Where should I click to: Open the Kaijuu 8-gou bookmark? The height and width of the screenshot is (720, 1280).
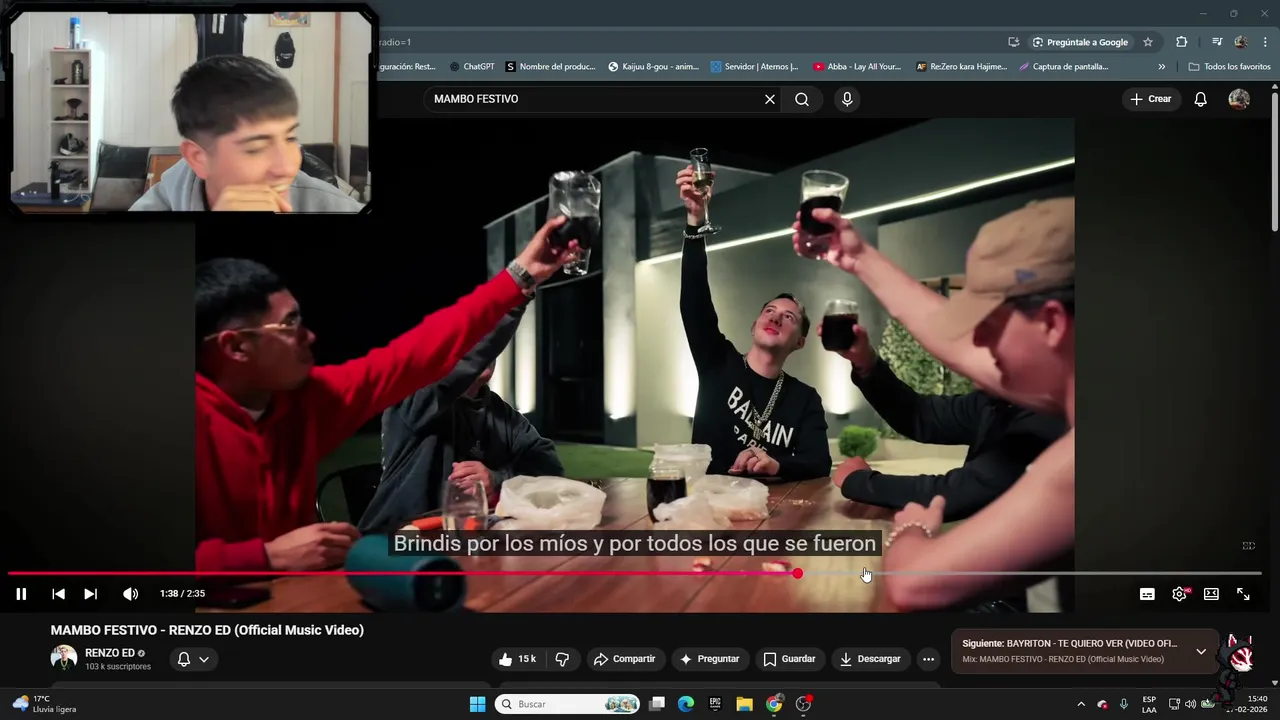tap(654, 67)
